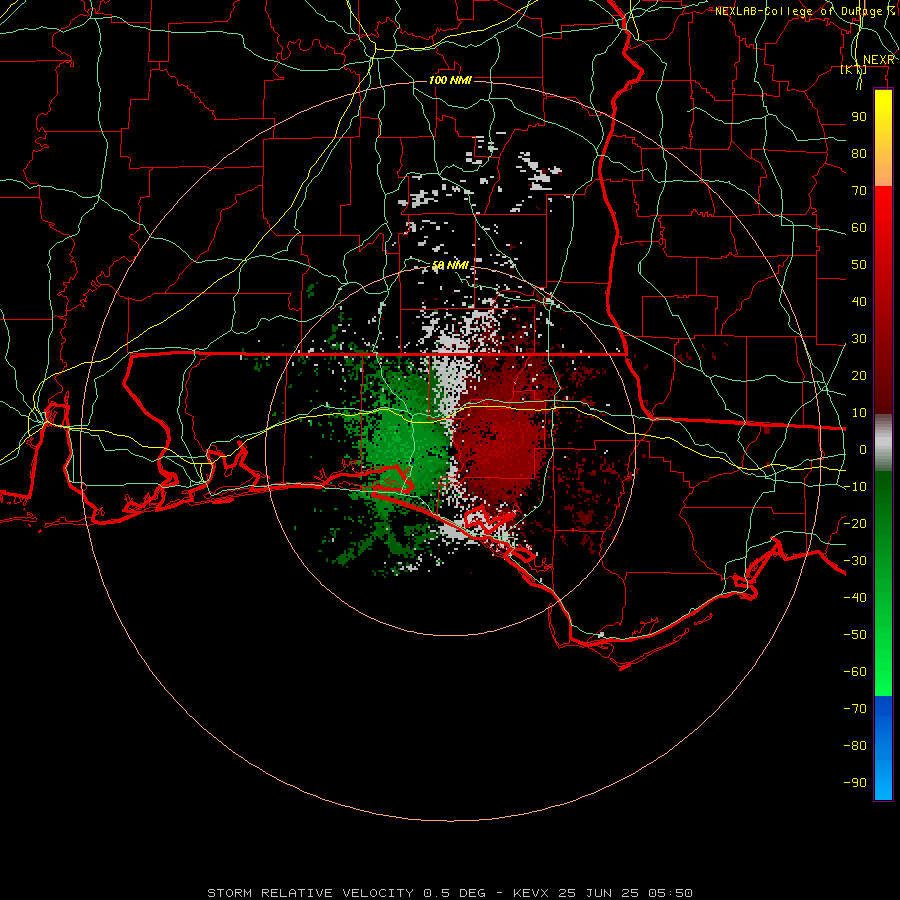
Task: Click the -70 value on velocity scale
Action: click(855, 708)
